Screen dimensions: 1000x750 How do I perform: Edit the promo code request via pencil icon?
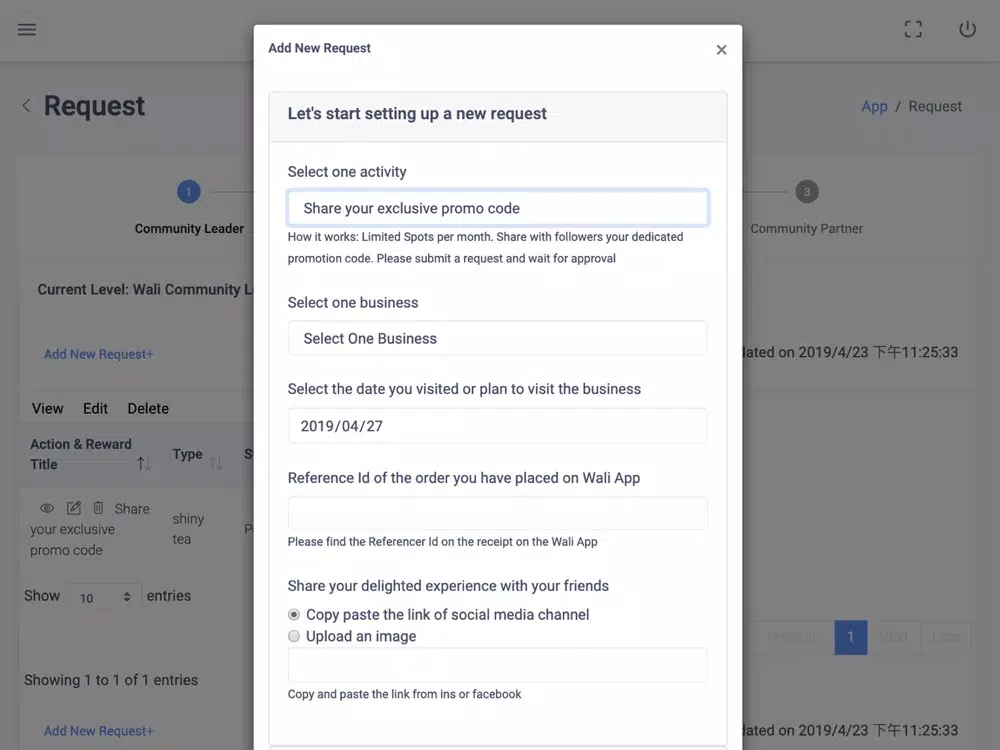tap(73, 508)
